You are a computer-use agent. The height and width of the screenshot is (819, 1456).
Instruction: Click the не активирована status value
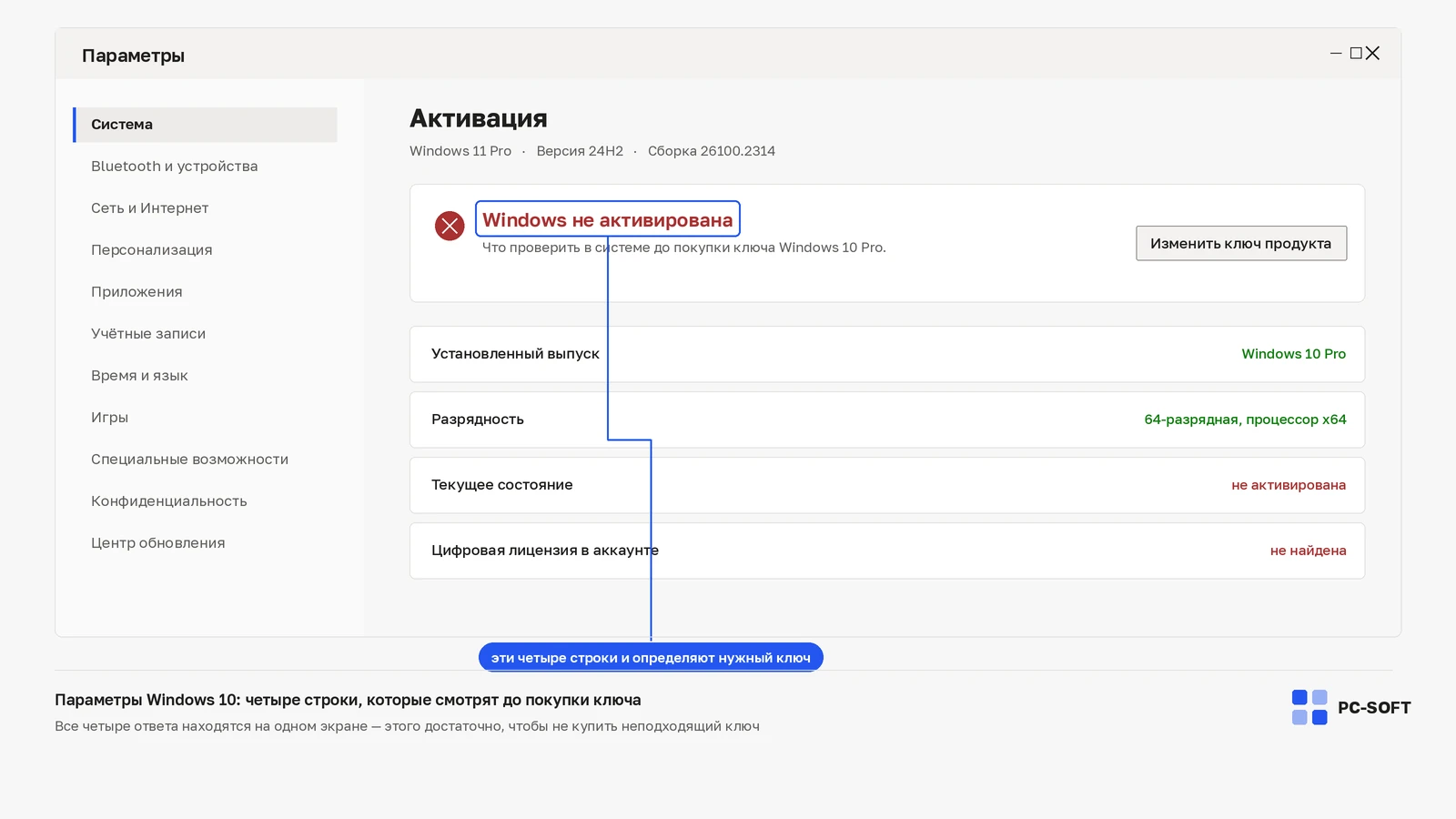point(1289,485)
